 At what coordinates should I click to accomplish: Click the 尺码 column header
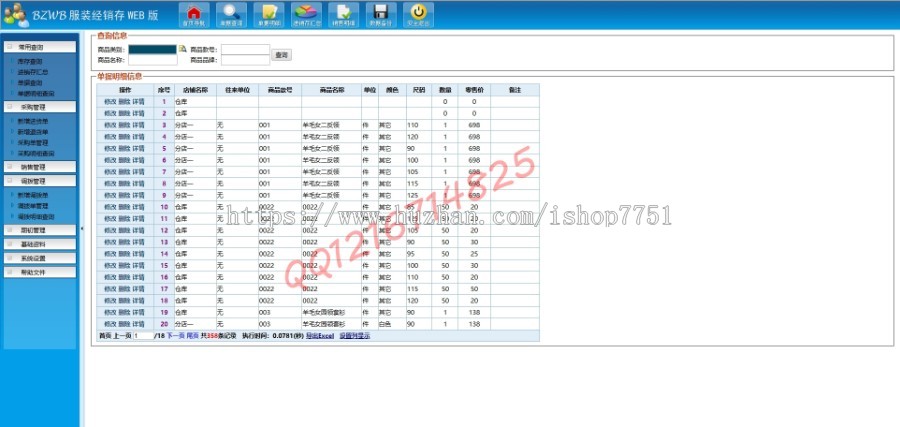(419, 90)
